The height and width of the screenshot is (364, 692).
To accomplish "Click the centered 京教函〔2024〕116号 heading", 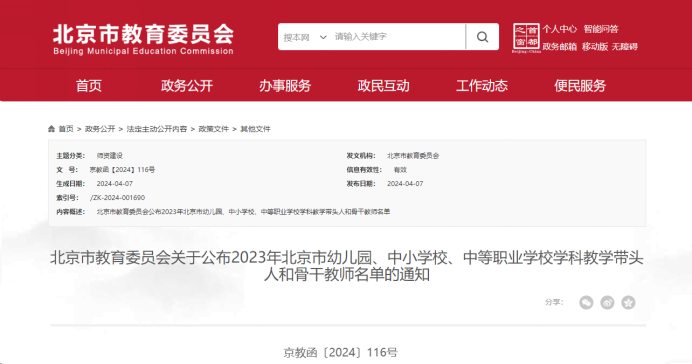I will 340,353.
